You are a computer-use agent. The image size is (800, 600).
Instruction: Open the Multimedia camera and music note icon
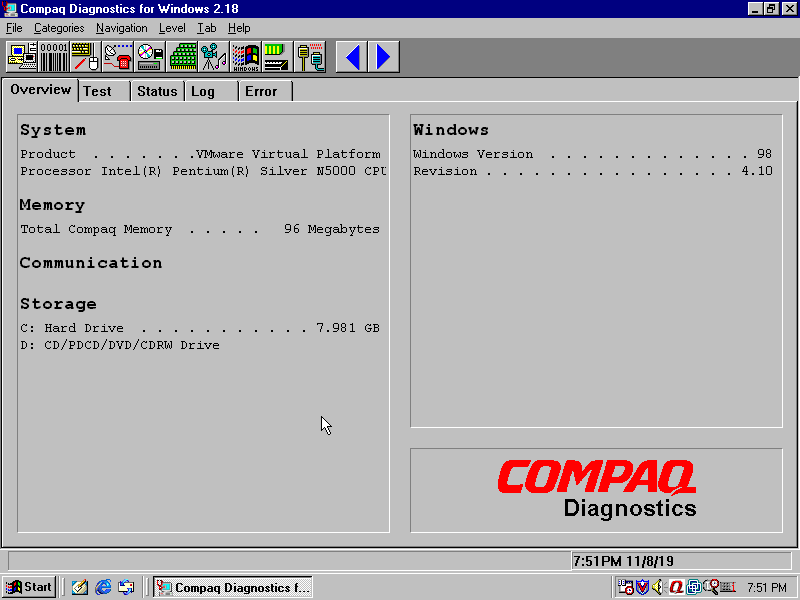click(214, 57)
